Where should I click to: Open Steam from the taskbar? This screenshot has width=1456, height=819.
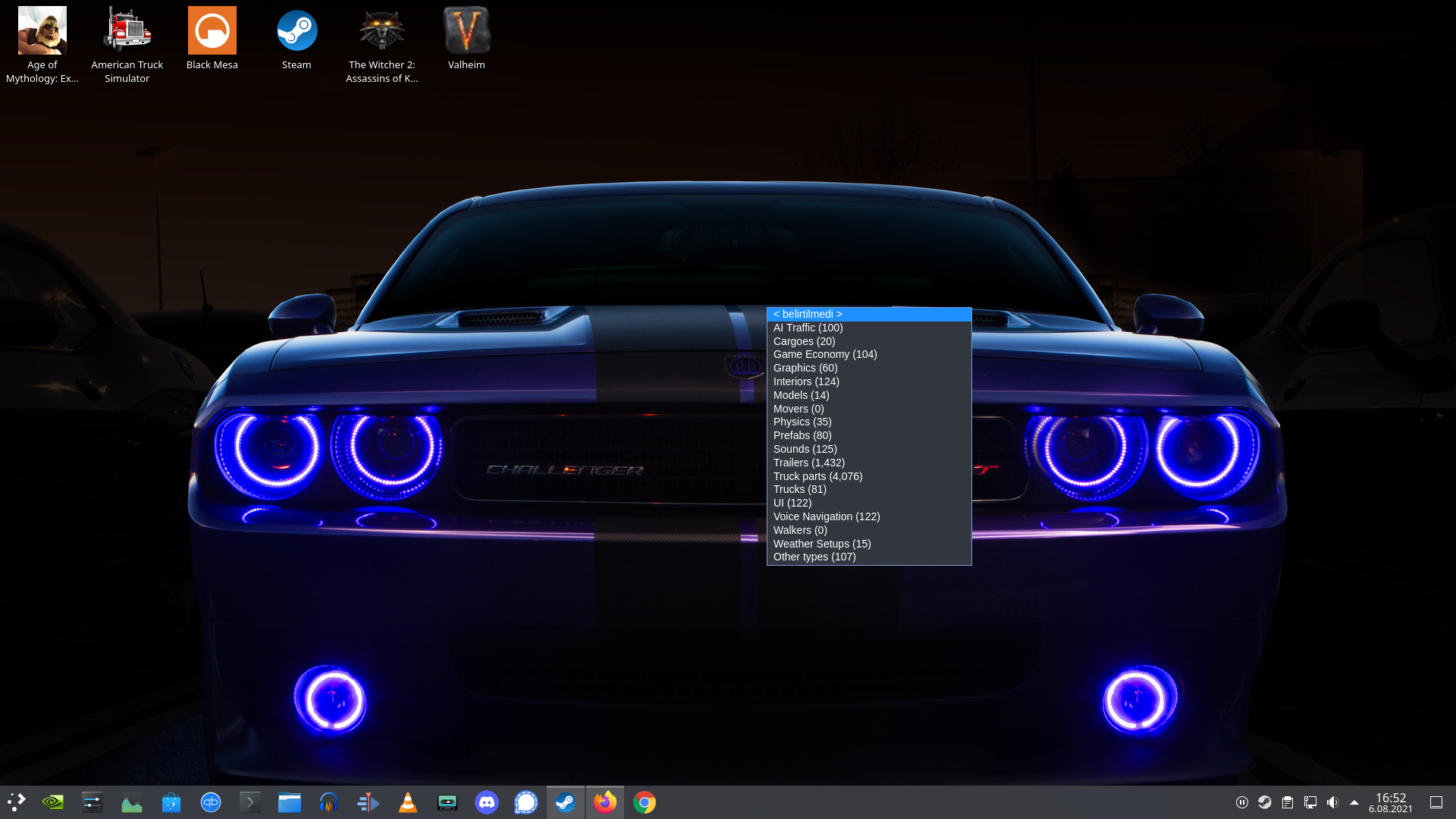coord(565,802)
